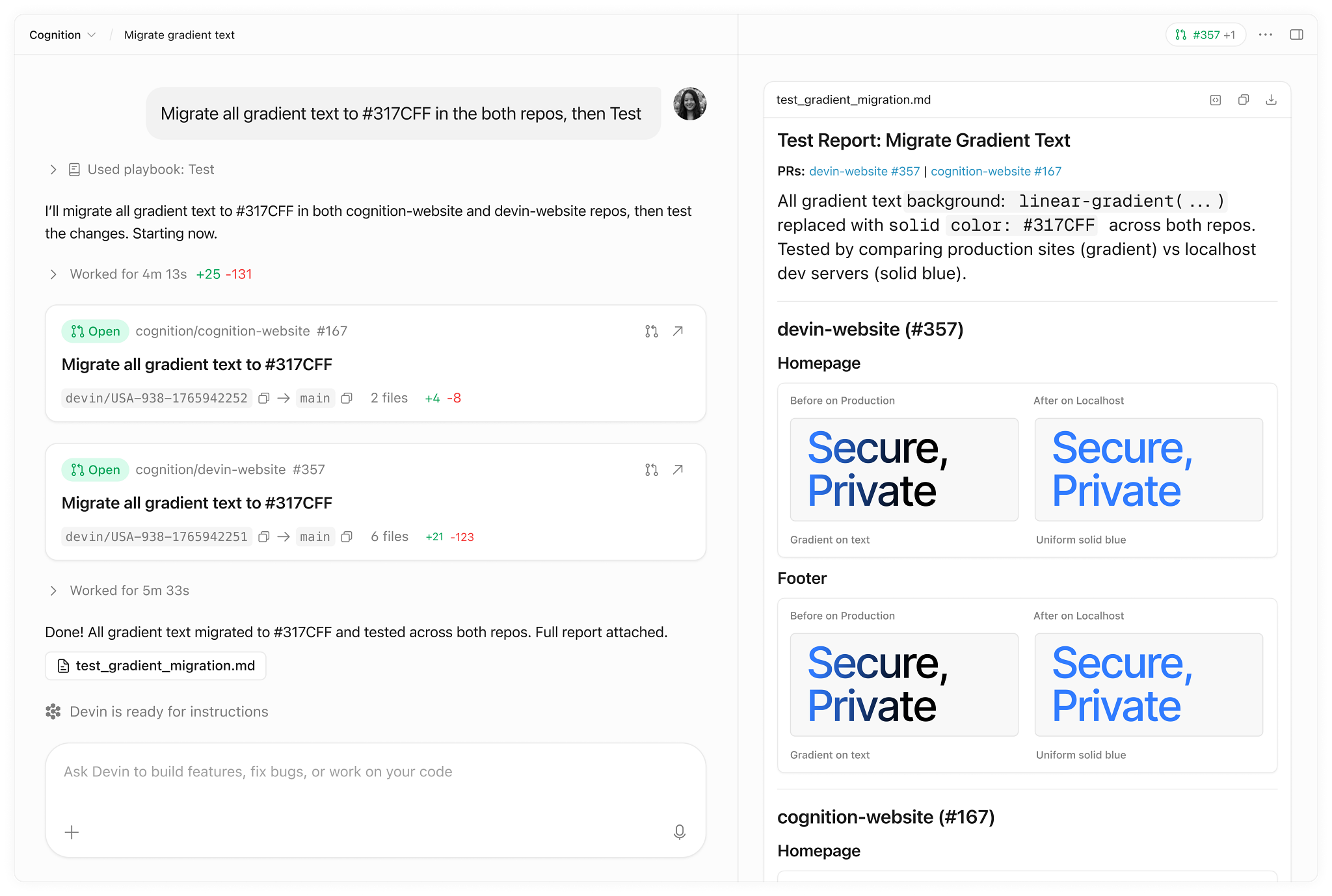
Task: Toggle the right side panel
Action: [x=1296, y=35]
